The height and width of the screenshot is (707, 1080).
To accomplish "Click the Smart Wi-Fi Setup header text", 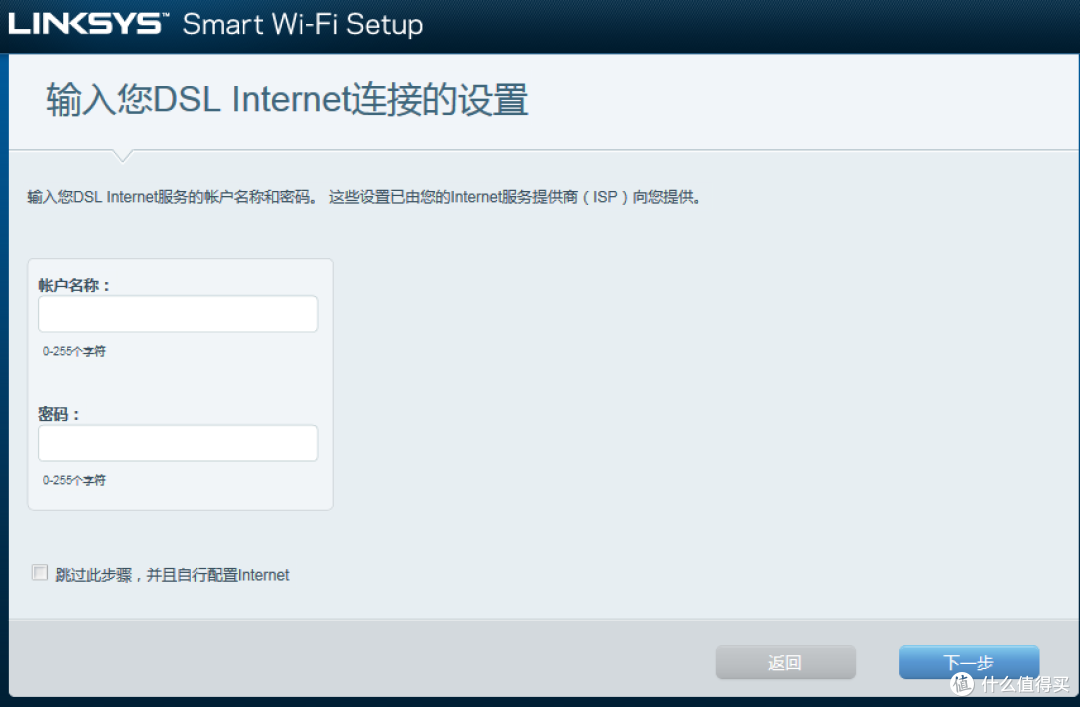I will click(300, 24).
